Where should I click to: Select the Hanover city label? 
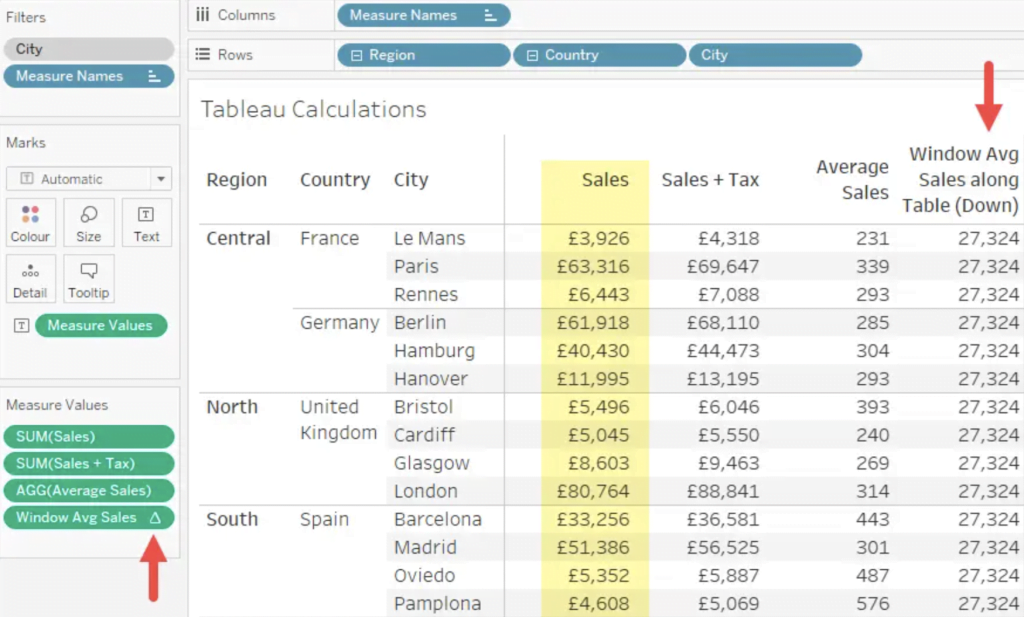(430, 379)
